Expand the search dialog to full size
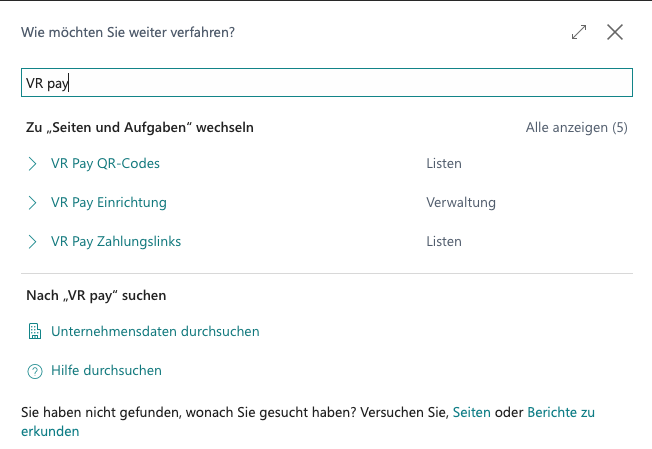 (579, 32)
